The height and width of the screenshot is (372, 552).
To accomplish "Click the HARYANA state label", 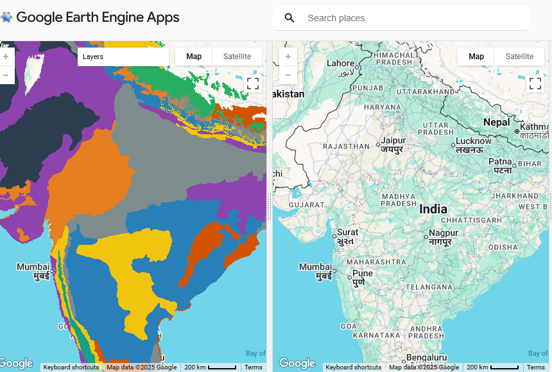I will pyautogui.click(x=382, y=107).
